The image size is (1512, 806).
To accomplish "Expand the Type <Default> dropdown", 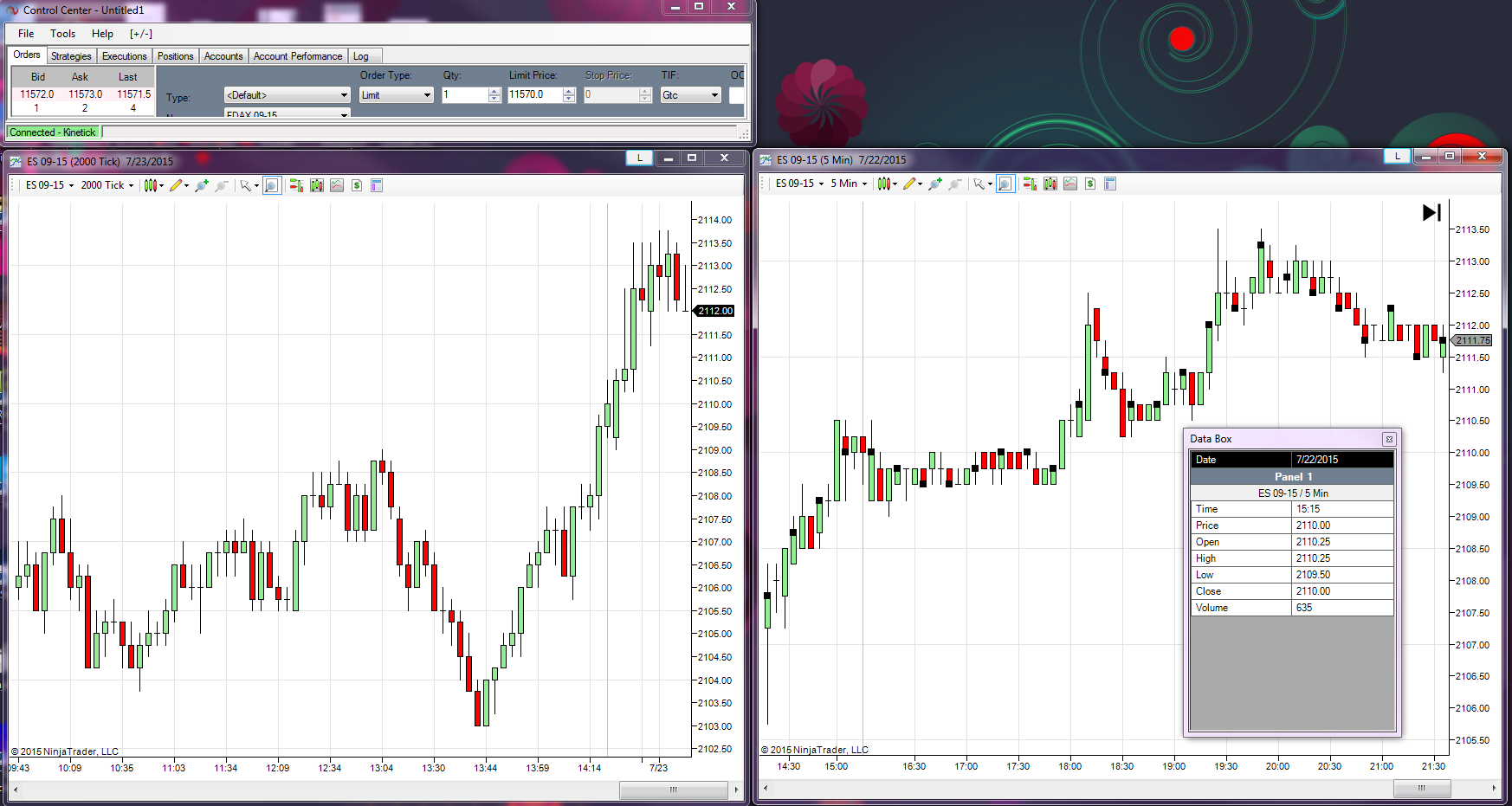I will (x=287, y=95).
